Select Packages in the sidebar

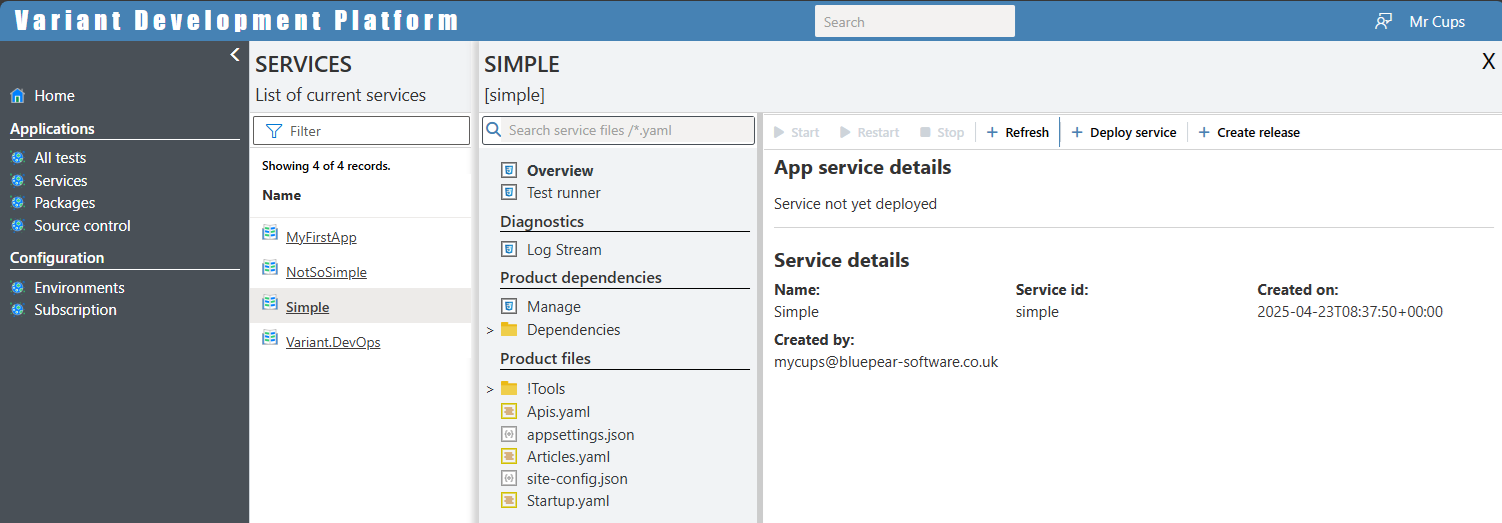pos(64,203)
